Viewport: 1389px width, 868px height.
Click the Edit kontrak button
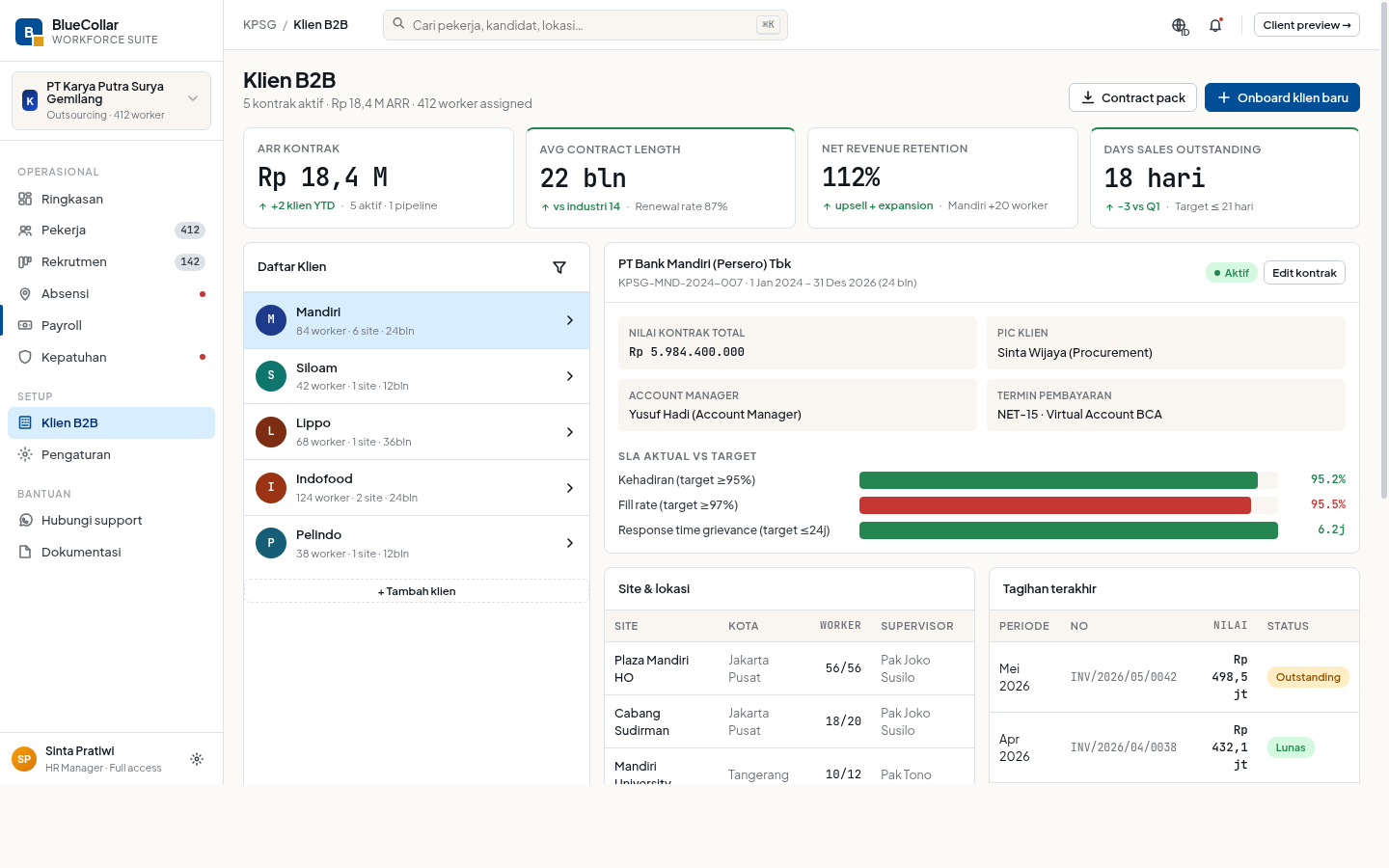(x=1304, y=273)
